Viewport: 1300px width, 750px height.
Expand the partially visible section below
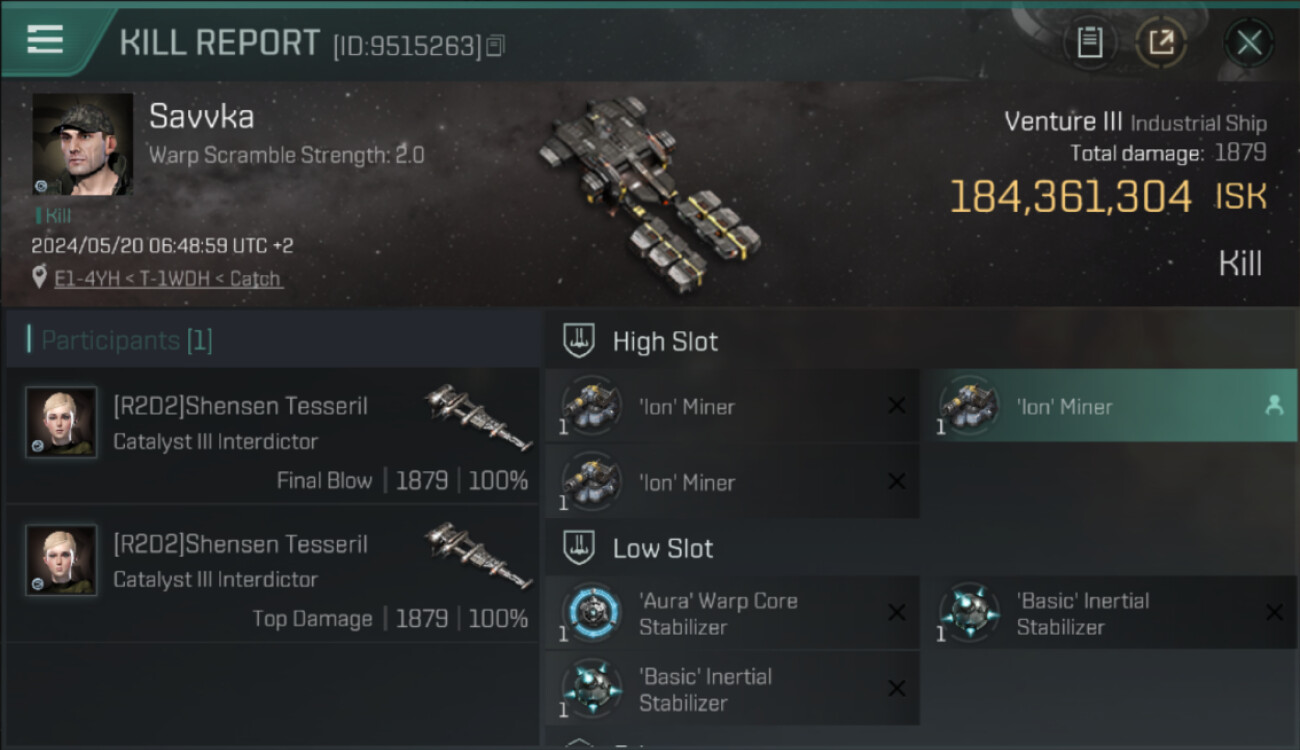point(921,741)
